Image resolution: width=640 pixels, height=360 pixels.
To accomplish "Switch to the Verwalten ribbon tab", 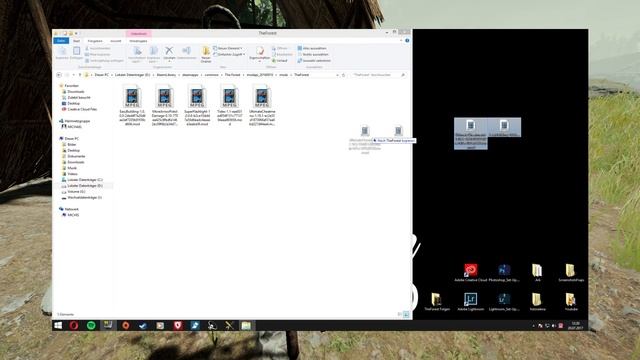I will coord(138,41).
